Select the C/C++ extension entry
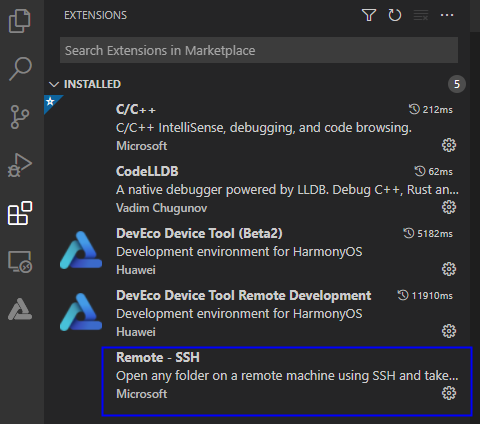 pos(257,127)
